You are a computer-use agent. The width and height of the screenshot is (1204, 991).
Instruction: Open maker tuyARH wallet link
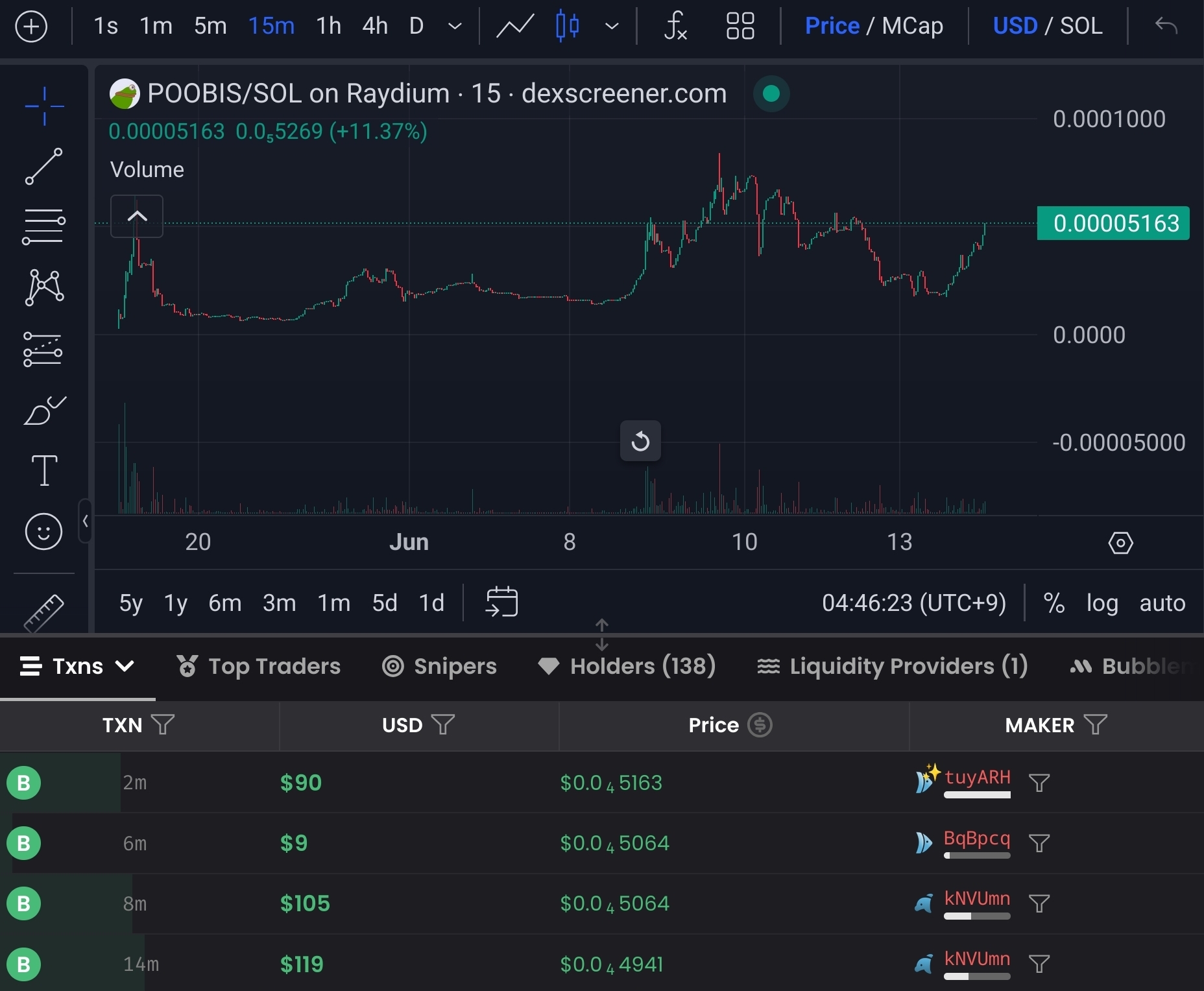pos(977,777)
